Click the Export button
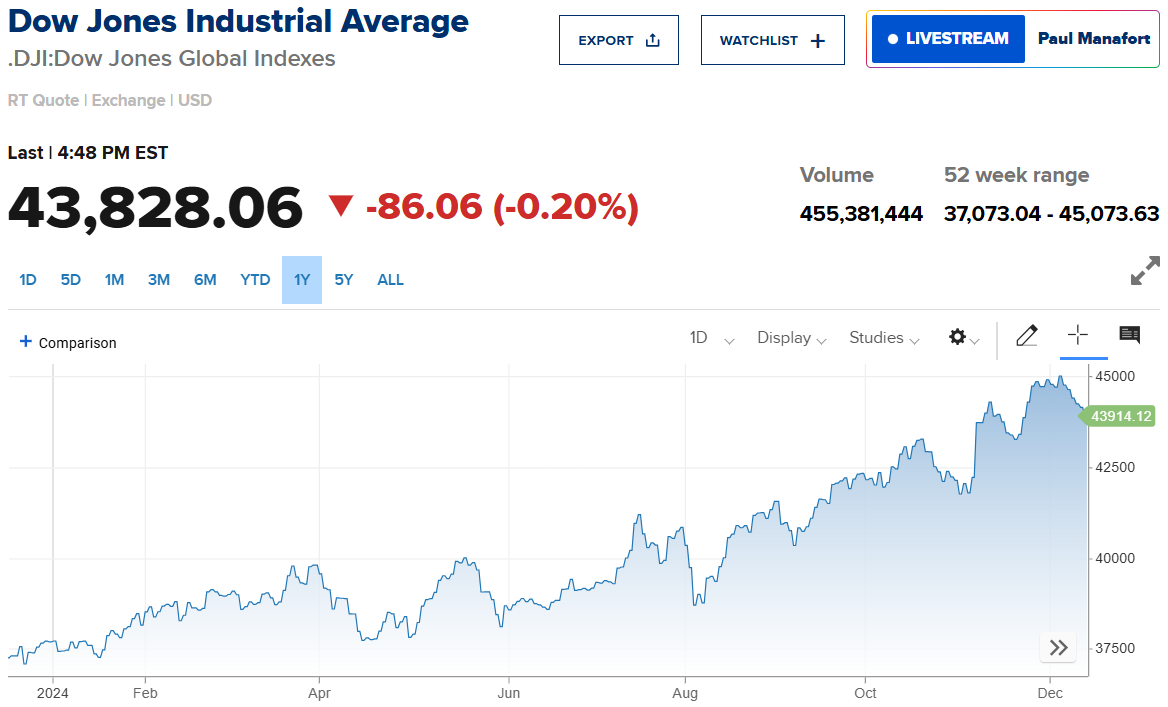The width and height of the screenshot is (1168, 707). click(619, 41)
